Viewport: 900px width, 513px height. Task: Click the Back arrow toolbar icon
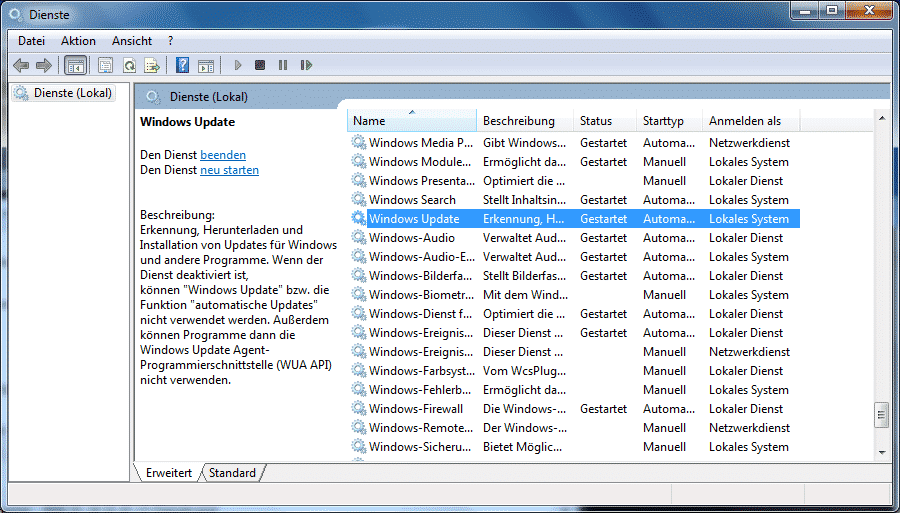click(21, 65)
